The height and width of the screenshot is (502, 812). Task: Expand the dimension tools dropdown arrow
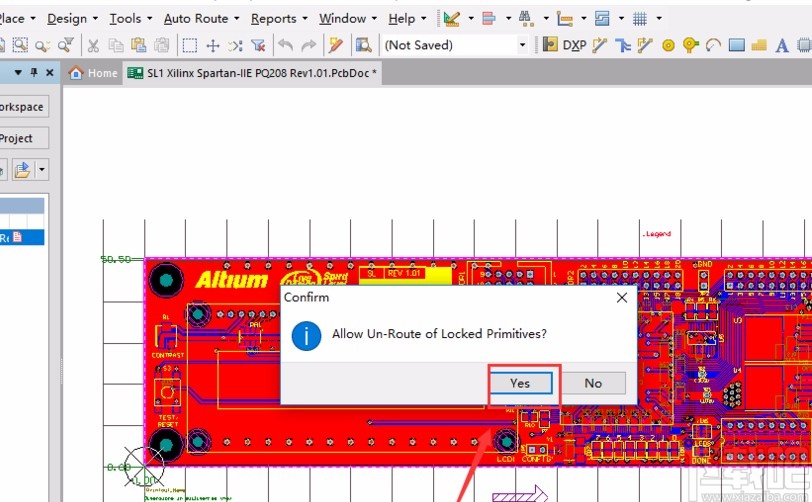pyautogui.click(x=584, y=19)
